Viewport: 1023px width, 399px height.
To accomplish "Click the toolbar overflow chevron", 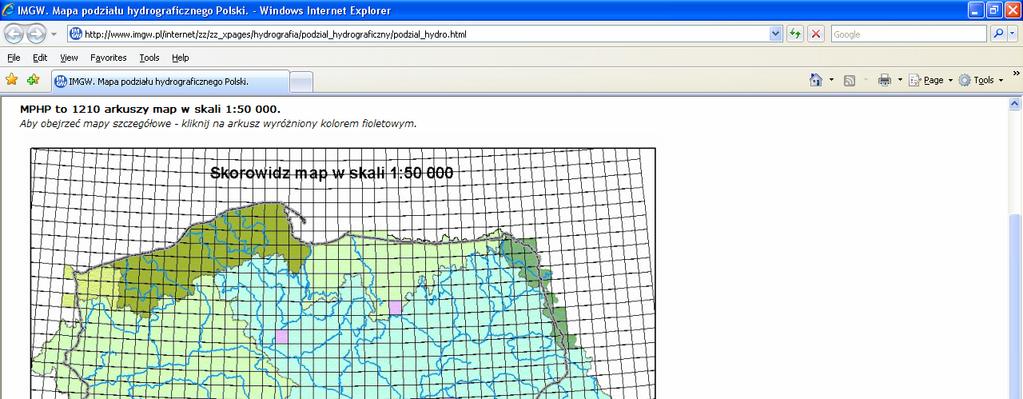I will 1016,73.
